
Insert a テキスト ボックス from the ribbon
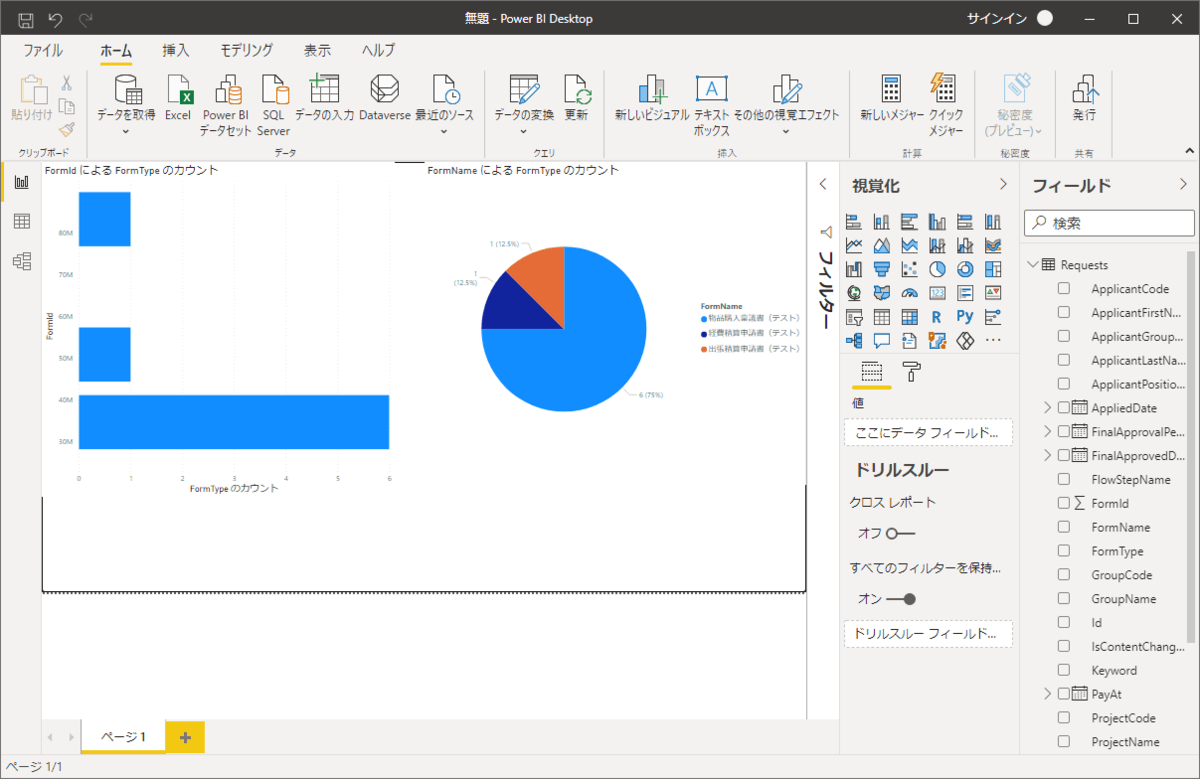click(x=711, y=92)
